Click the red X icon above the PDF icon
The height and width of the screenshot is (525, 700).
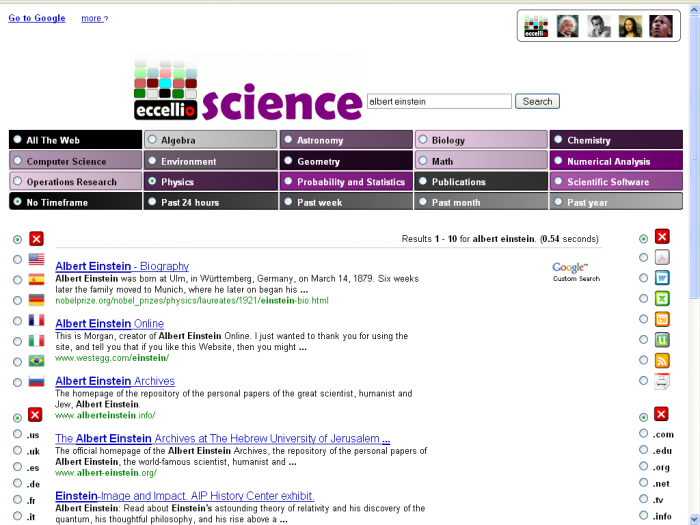point(662,237)
